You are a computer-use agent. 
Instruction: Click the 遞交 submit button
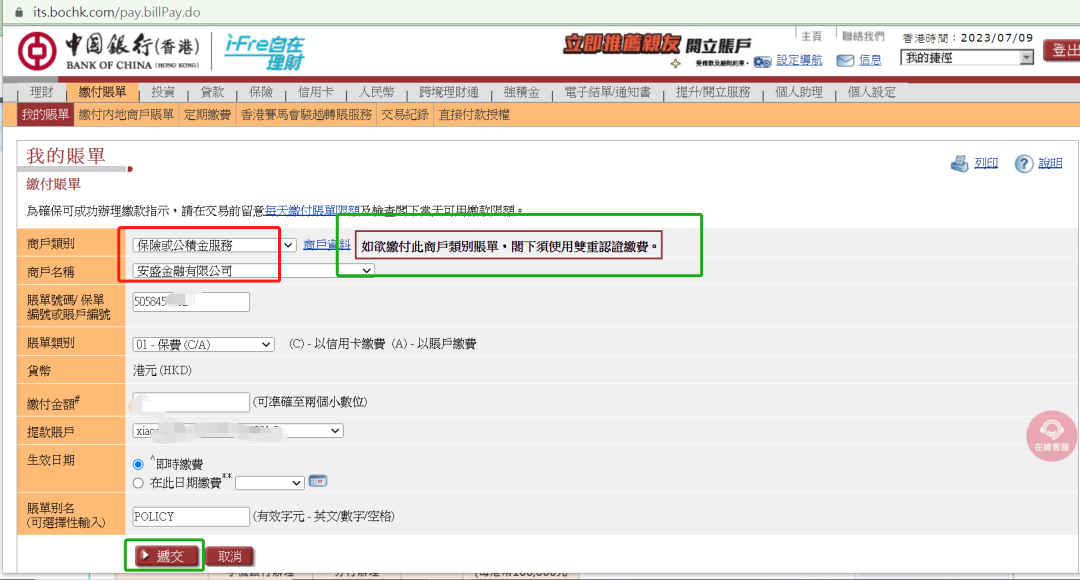(x=167, y=556)
